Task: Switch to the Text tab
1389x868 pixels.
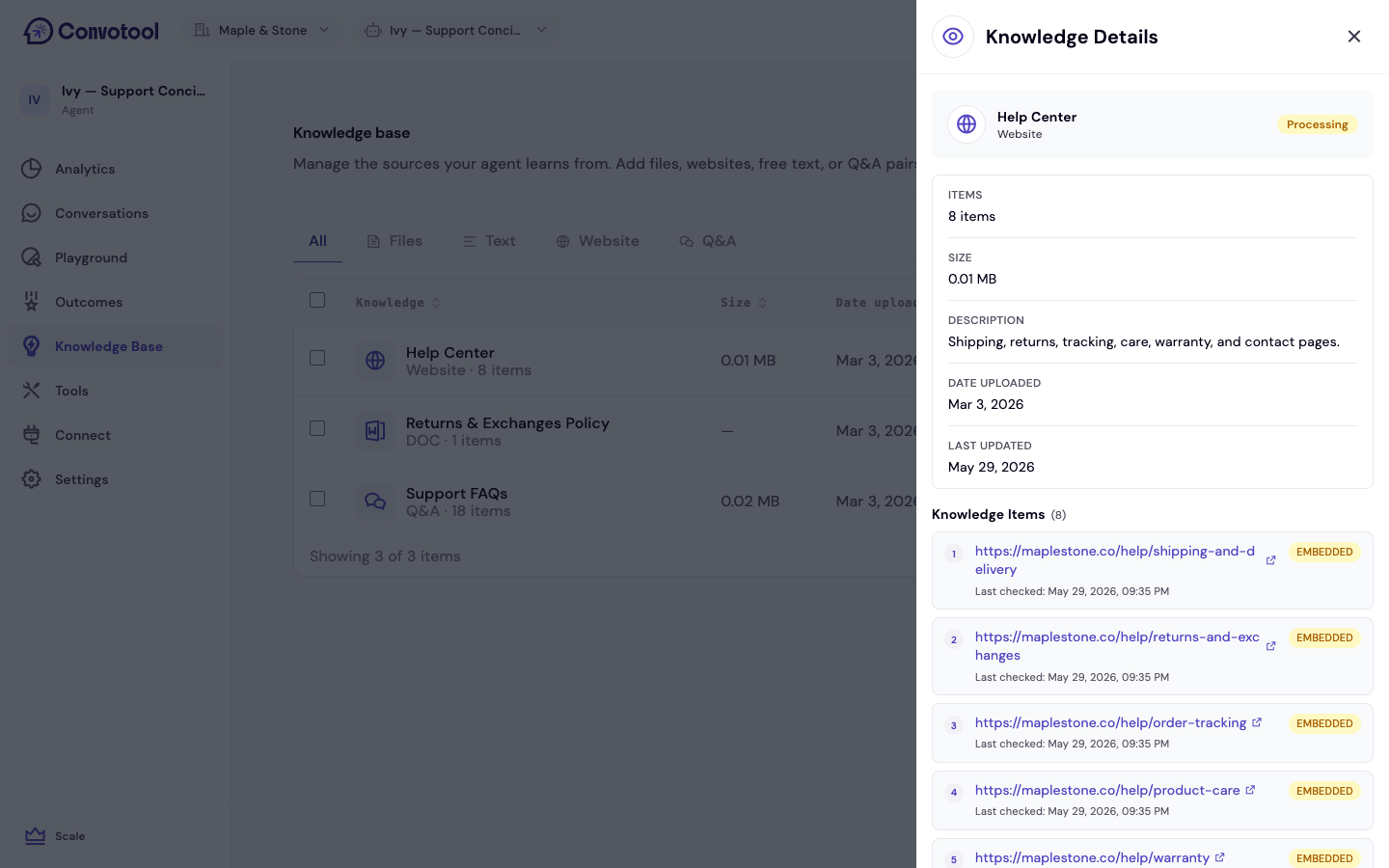Action: click(489, 241)
